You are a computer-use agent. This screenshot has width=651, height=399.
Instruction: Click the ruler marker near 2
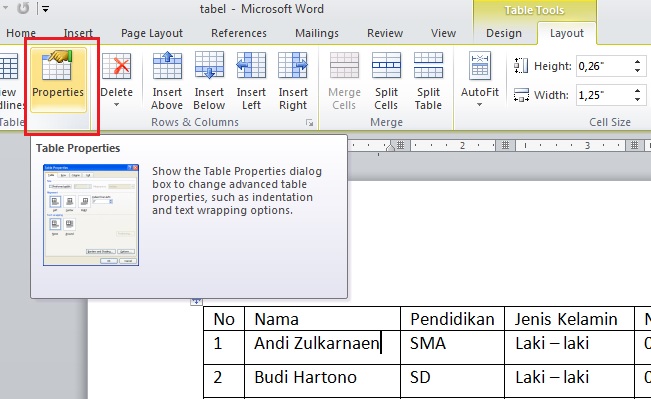pos(505,145)
